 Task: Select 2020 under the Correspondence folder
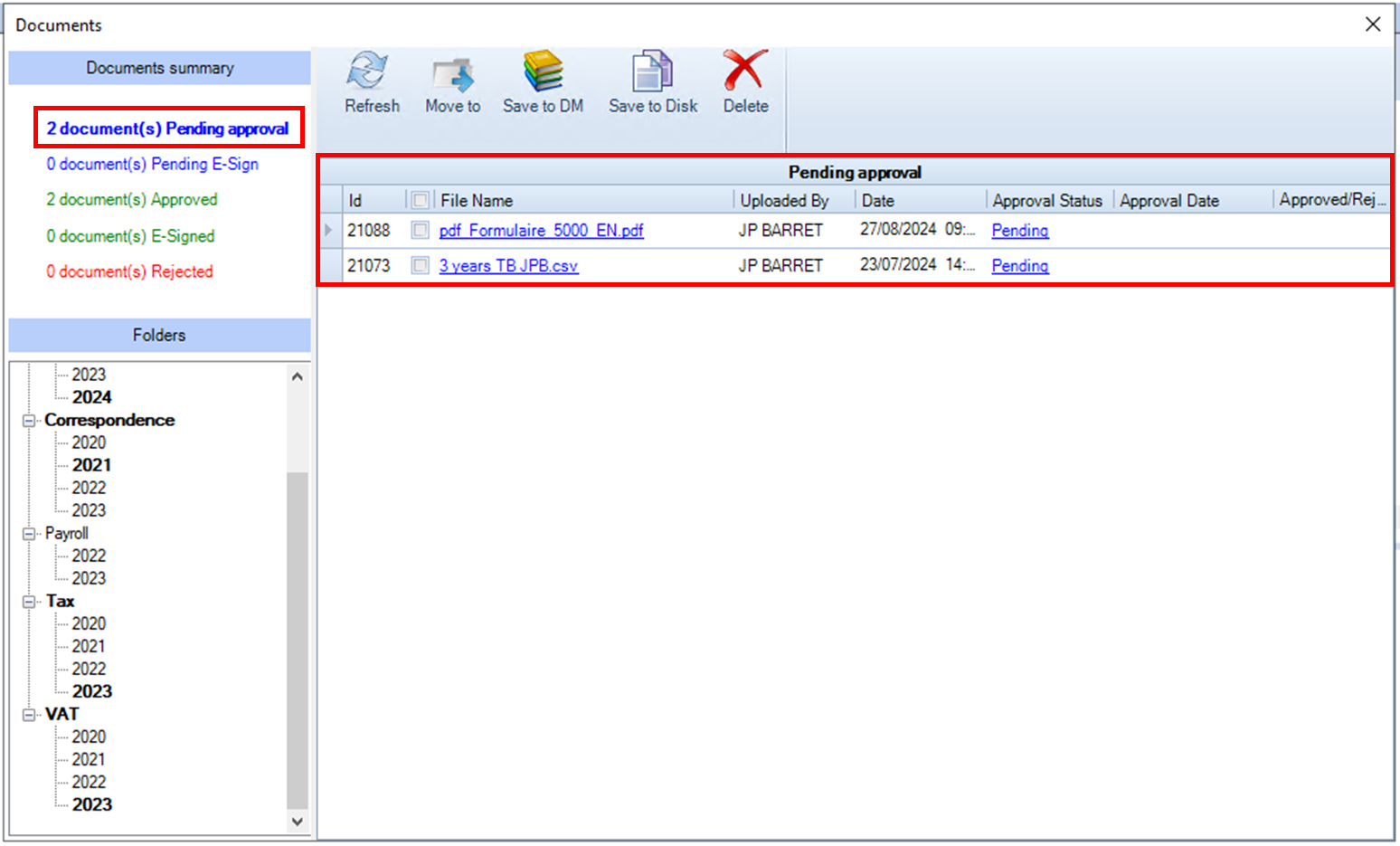89,442
